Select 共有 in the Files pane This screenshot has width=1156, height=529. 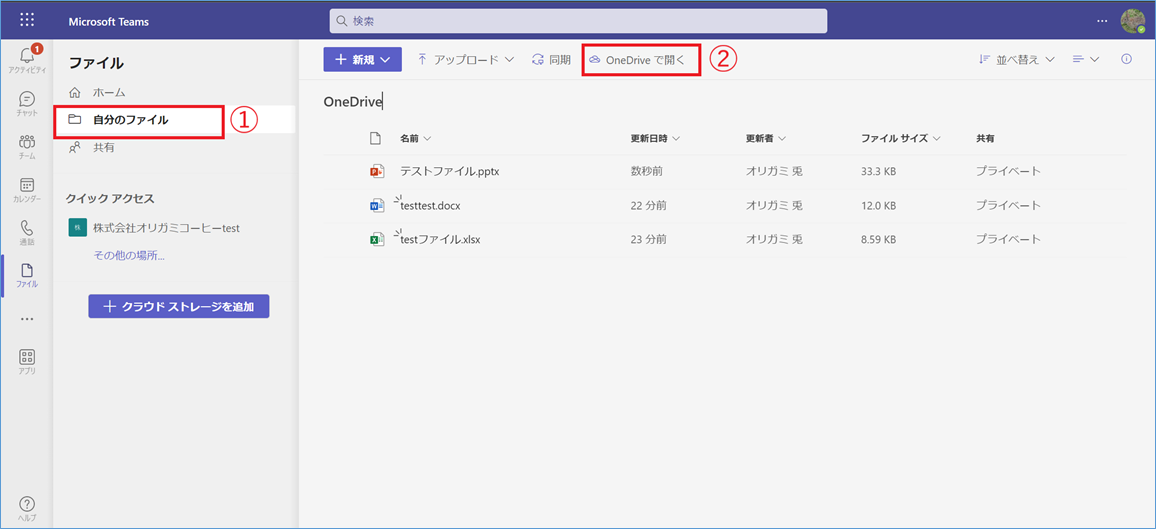174,147
